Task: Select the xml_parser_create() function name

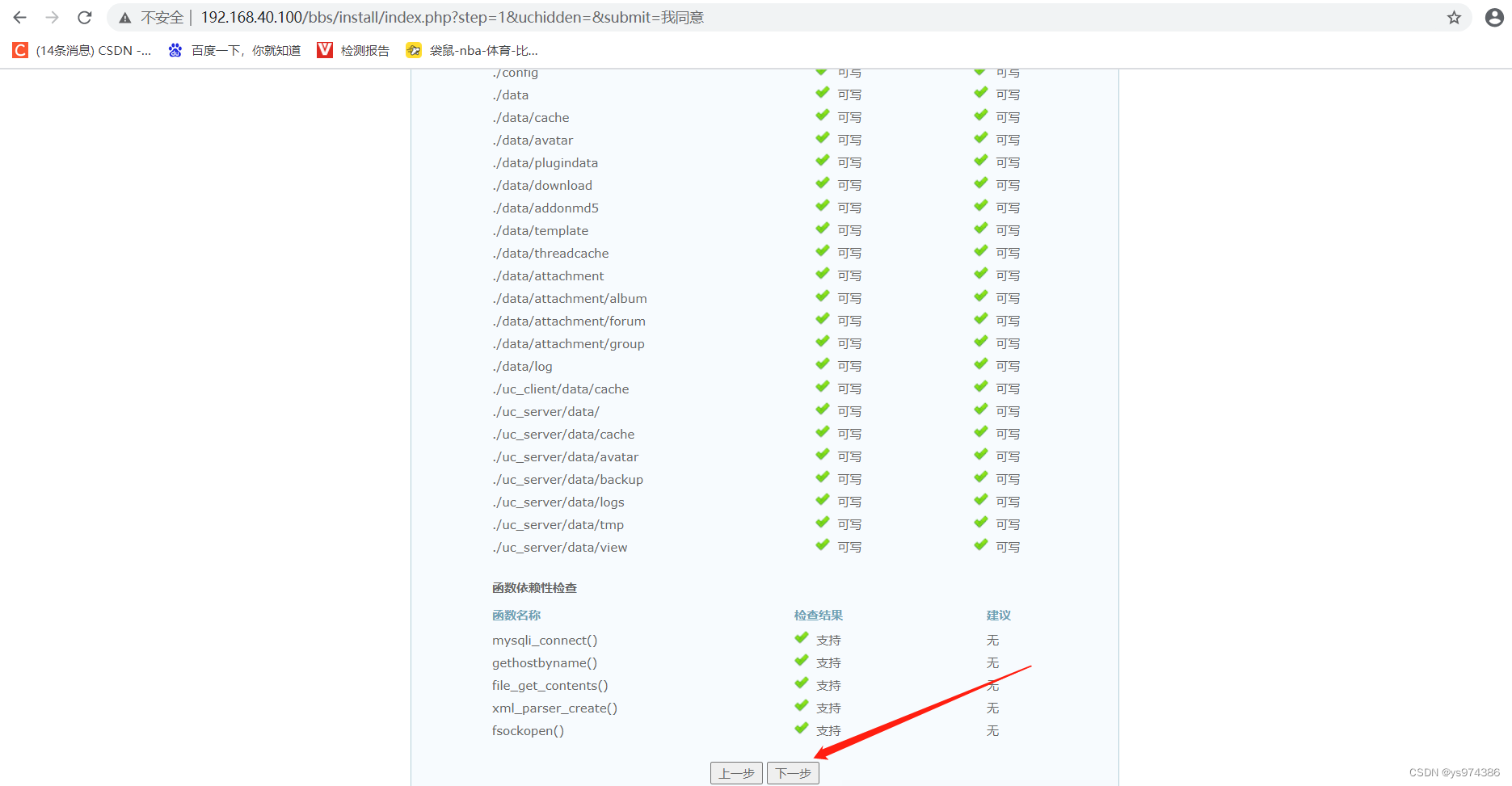Action: (x=554, y=708)
